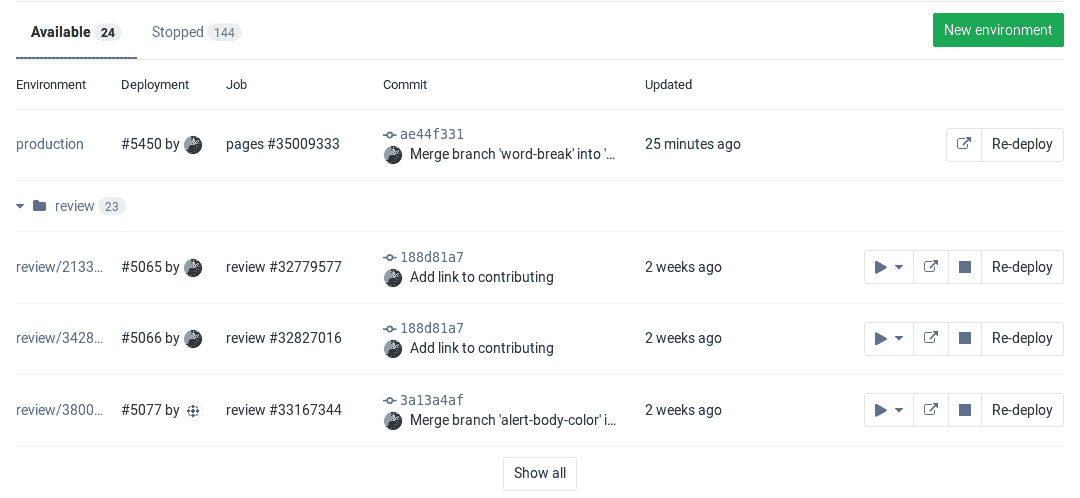The height and width of the screenshot is (498, 1080).
Task: Open manual actions dropdown for review/3800
Action: (889, 410)
